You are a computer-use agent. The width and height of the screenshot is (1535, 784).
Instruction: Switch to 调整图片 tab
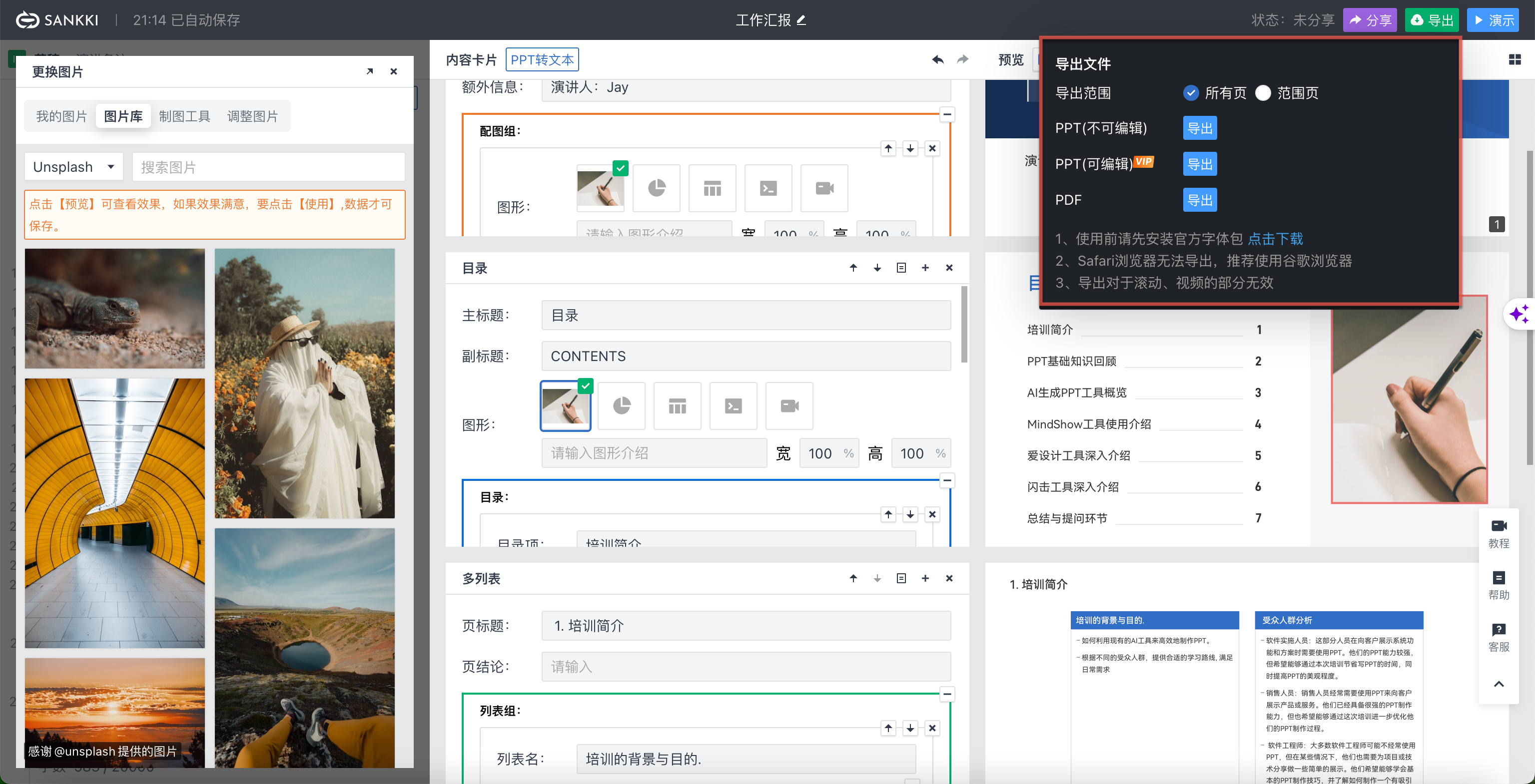253,116
